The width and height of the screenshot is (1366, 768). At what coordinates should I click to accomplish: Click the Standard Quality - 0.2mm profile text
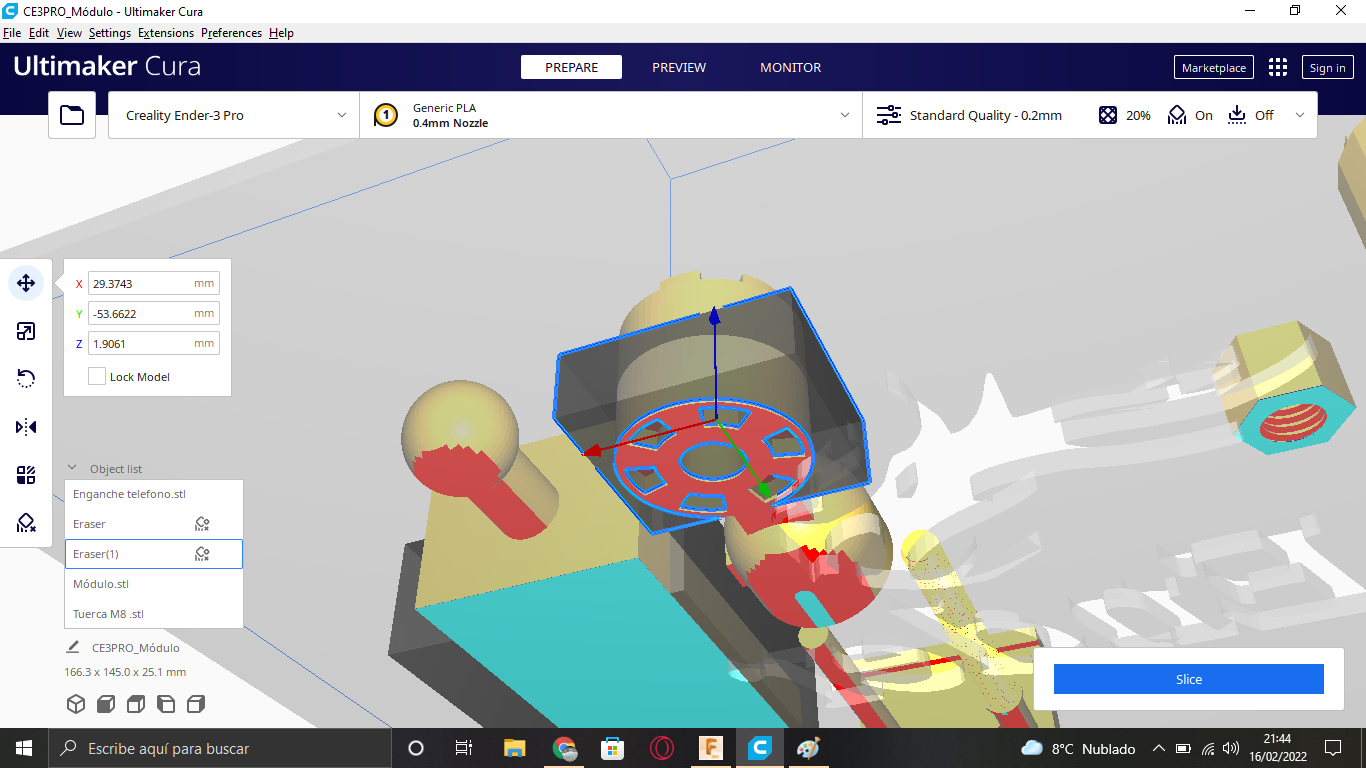986,115
